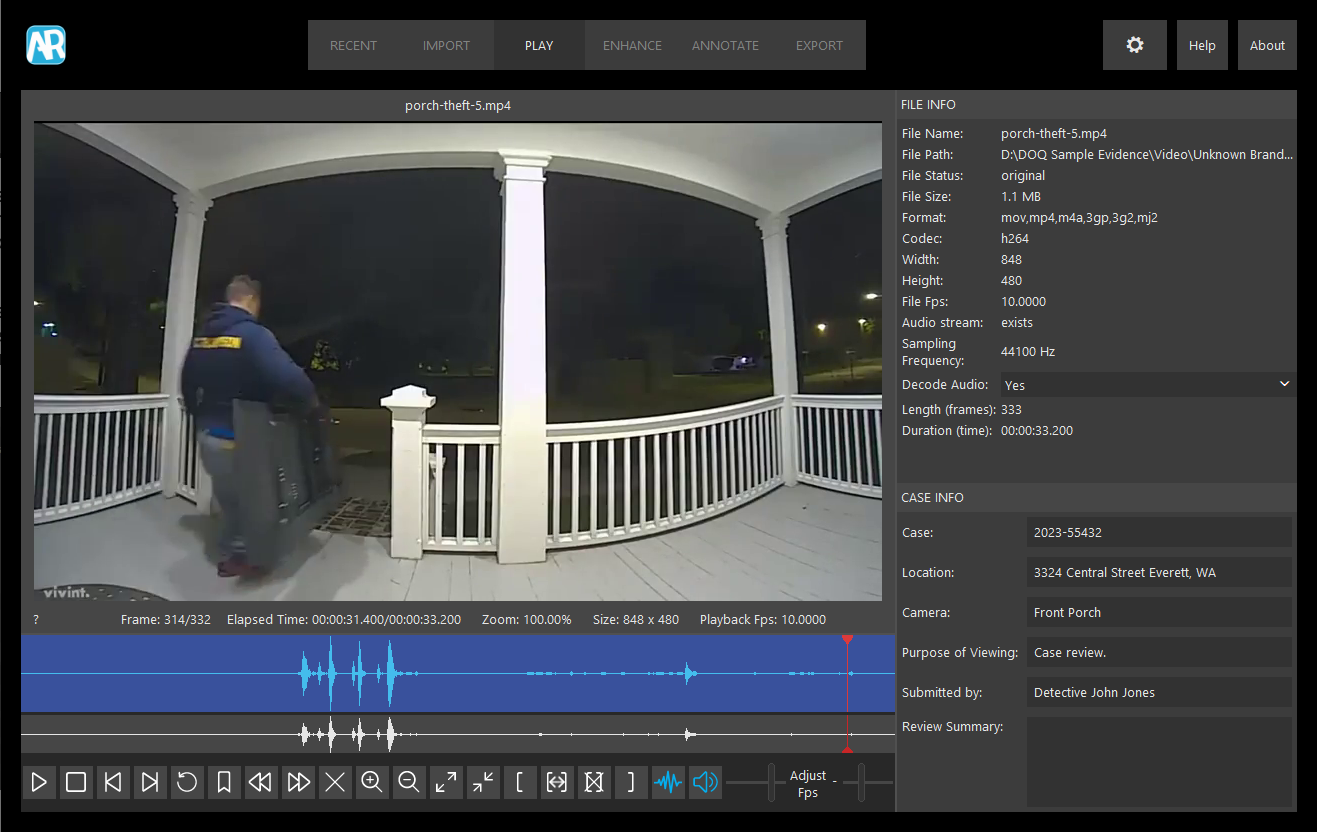
Task: Open the Decode Audio dropdown
Action: (x=1284, y=384)
